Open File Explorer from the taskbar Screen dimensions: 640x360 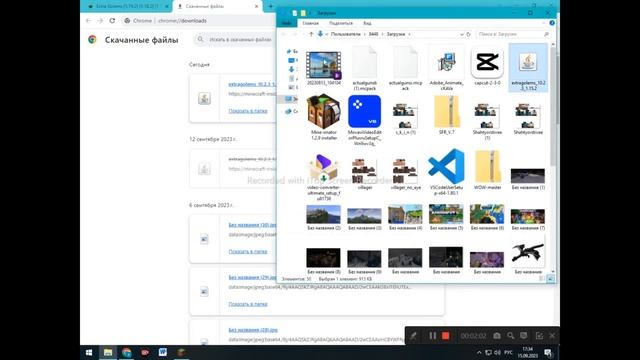tap(108, 352)
